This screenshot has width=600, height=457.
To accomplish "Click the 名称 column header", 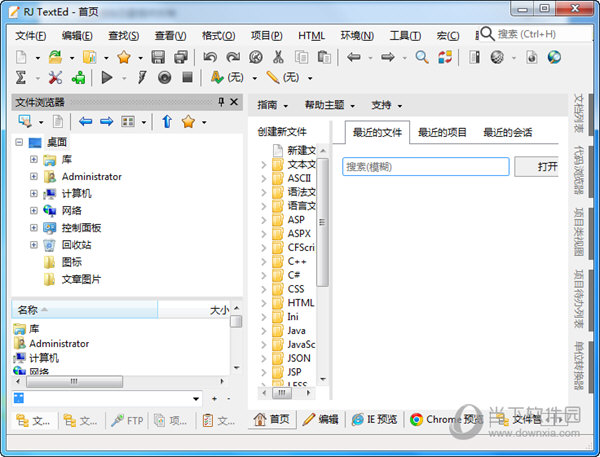I will click(x=85, y=309).
